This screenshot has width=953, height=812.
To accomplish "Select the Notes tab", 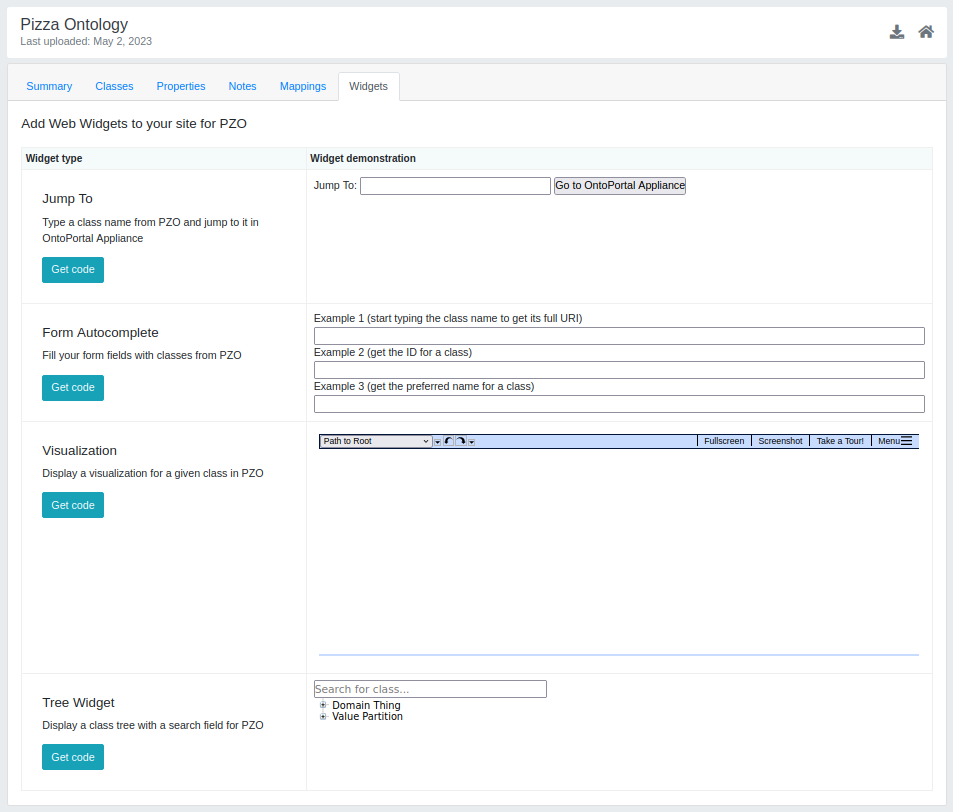I will tap(242, 86).
